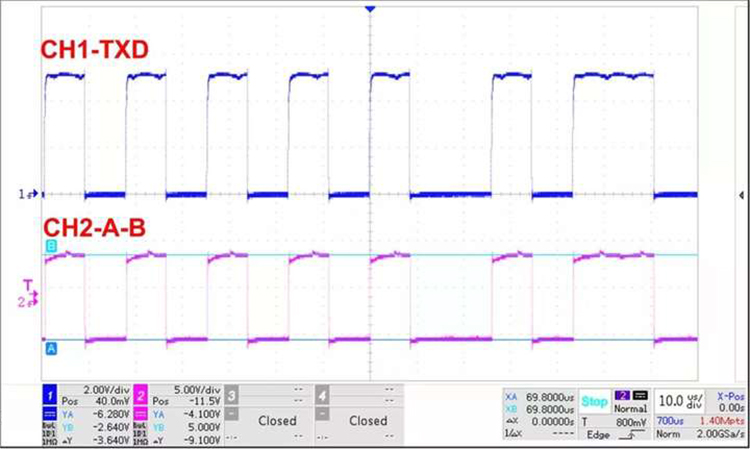This screenshot has width=750, height=449.
Task: Click the rising edge trigger slope icon
Action: pyautogui.click(x=631, y=434)
